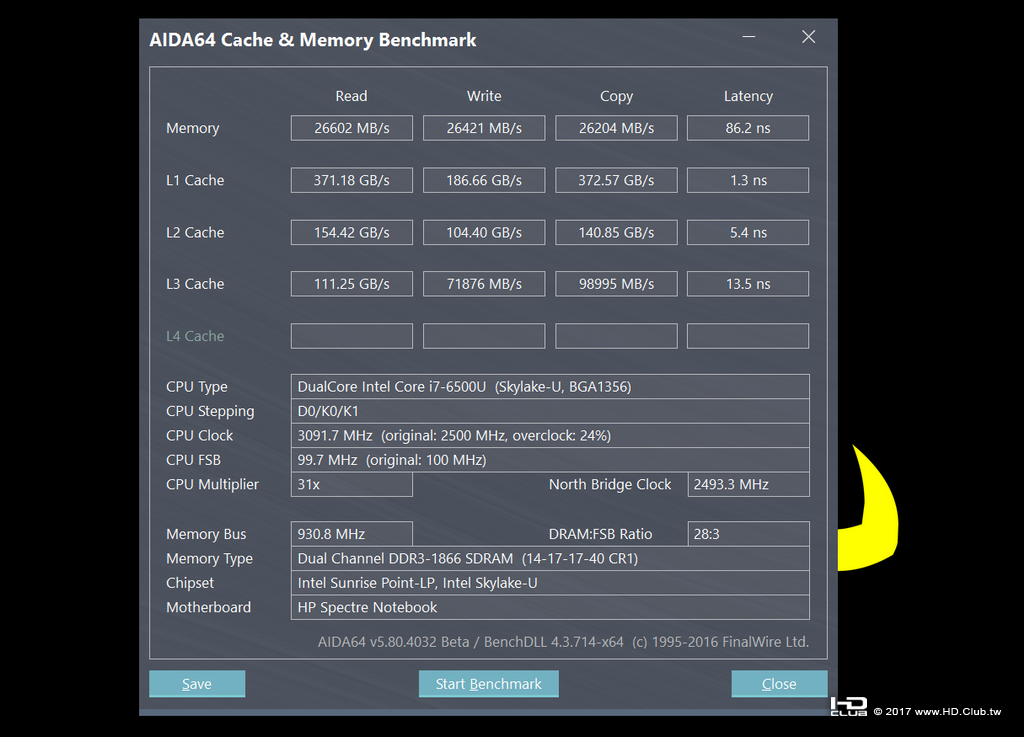
Task: Select the CPU Multiplier 31x field
Action: click(351, 484)
